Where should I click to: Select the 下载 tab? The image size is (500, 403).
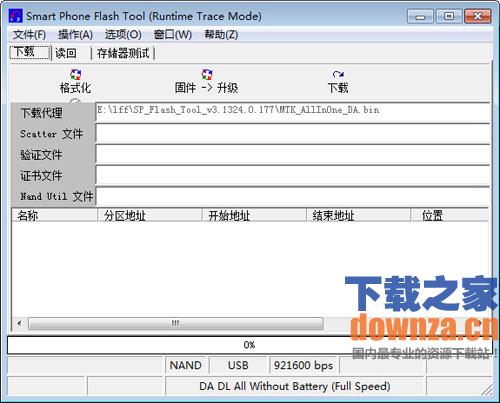(30, 52)
